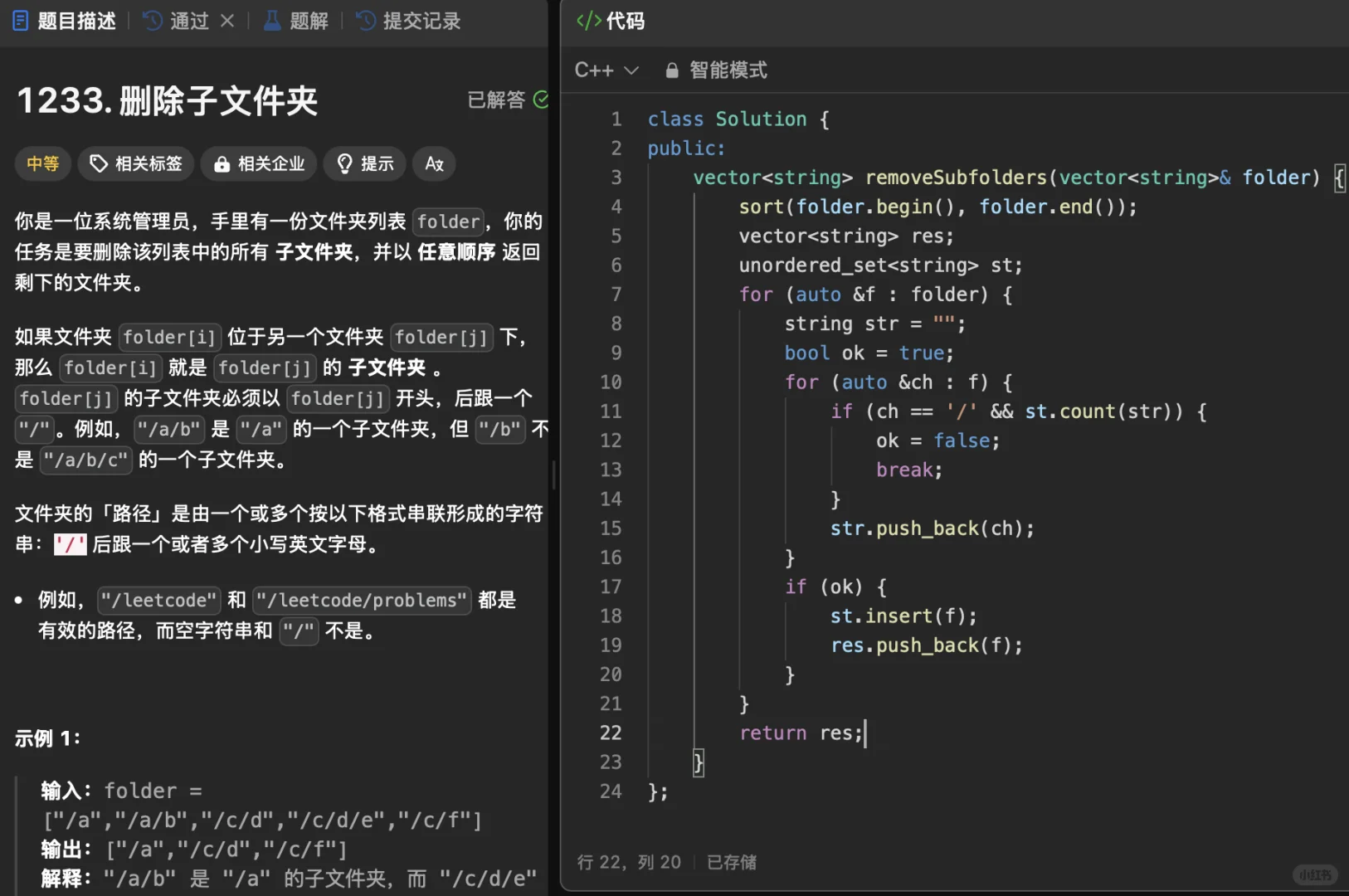
Task: Click the 示例 1: heading
Action: tap(47, 738)
